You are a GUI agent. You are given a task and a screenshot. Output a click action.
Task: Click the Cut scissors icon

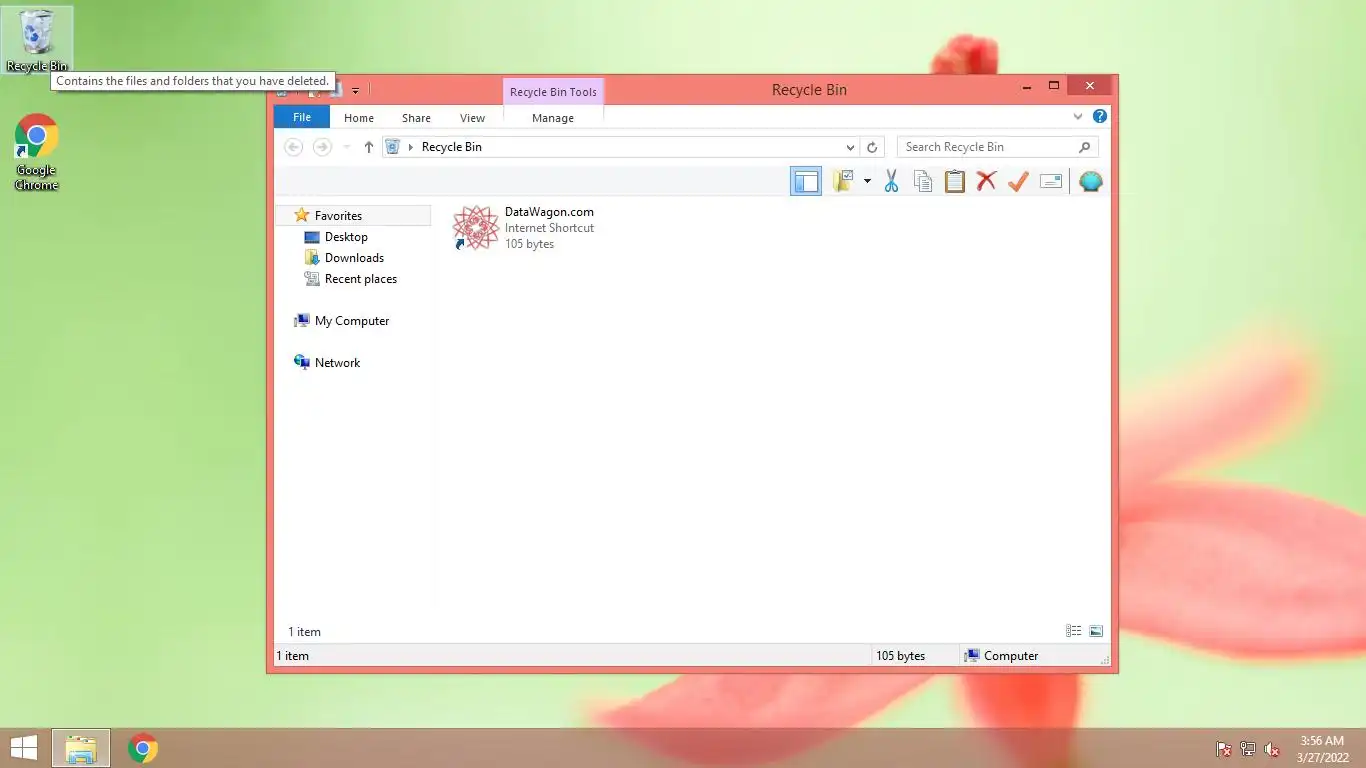[x=891, y=181]
